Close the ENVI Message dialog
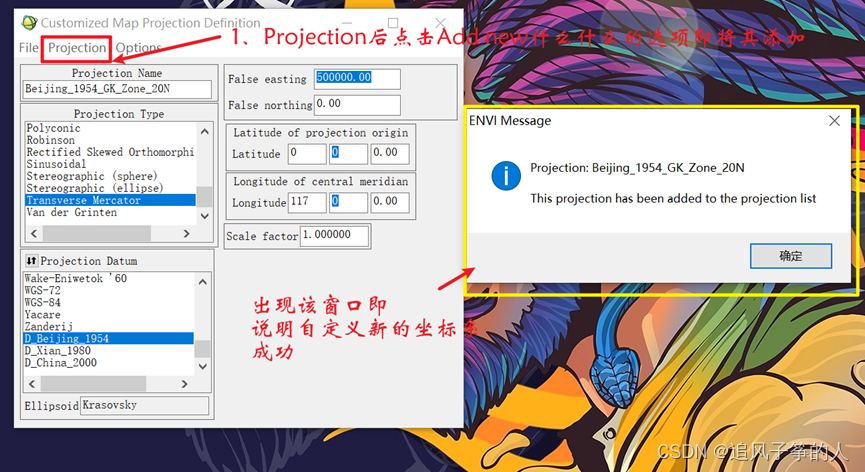 pyautogui.click(x=834, y=121)
